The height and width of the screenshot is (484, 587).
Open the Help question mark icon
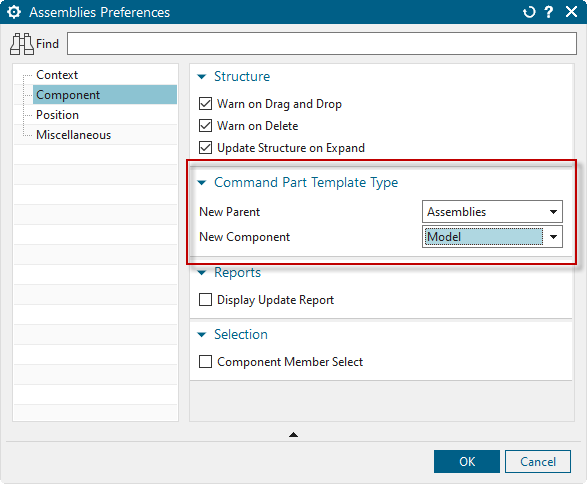click(549, 12)
